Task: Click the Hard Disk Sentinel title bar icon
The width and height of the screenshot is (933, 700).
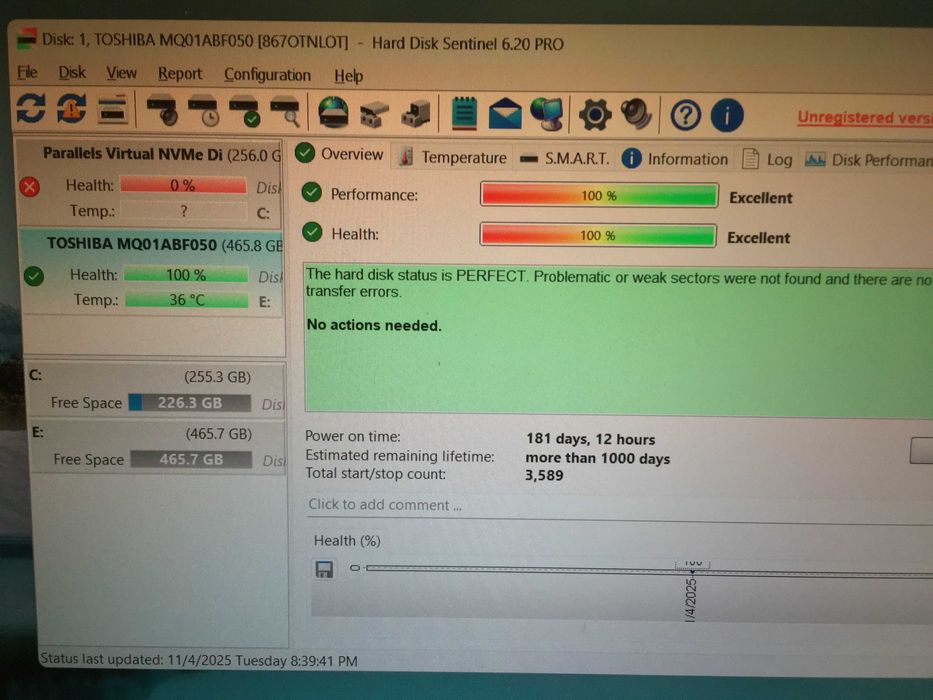Action: [26, 38]
